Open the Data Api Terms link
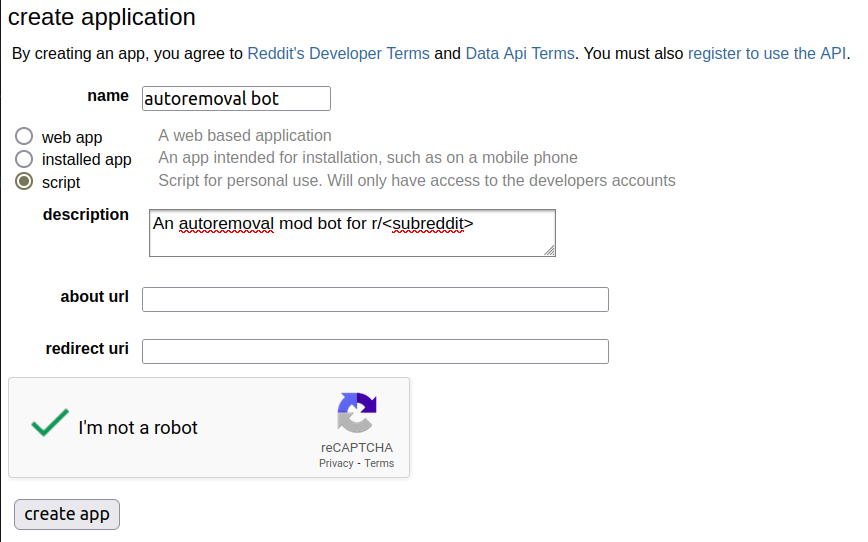 (520, 54)
